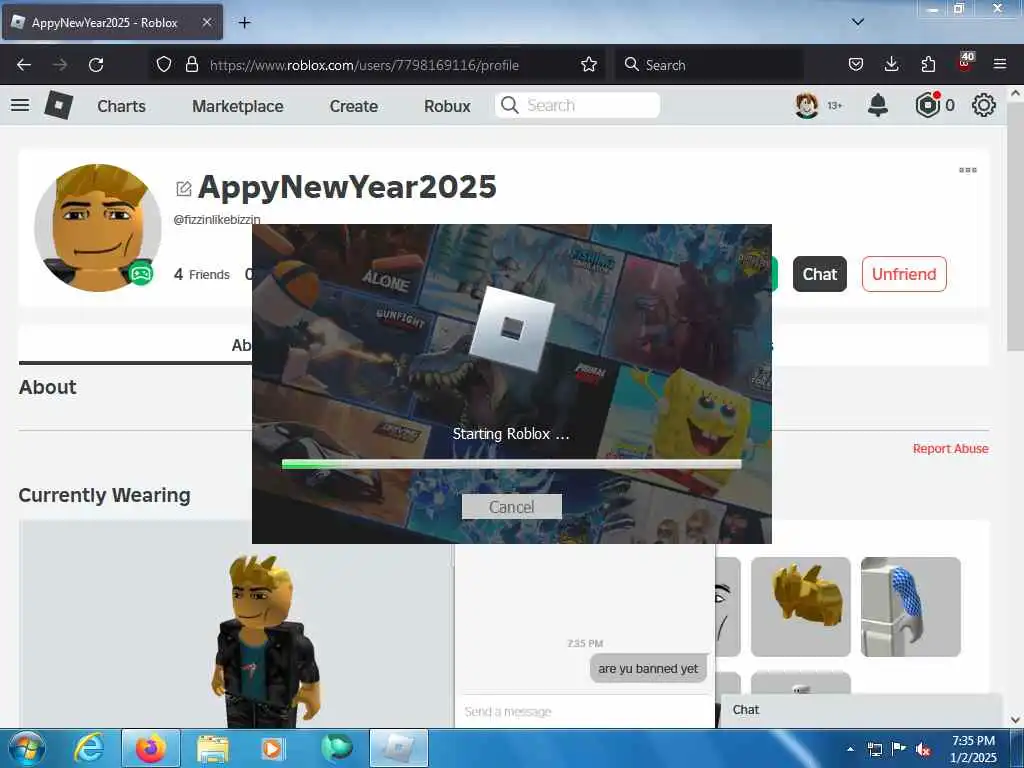The image size is (1024, 768).
Task: Expand the list all tabs chevron
Action: [857, 22]
